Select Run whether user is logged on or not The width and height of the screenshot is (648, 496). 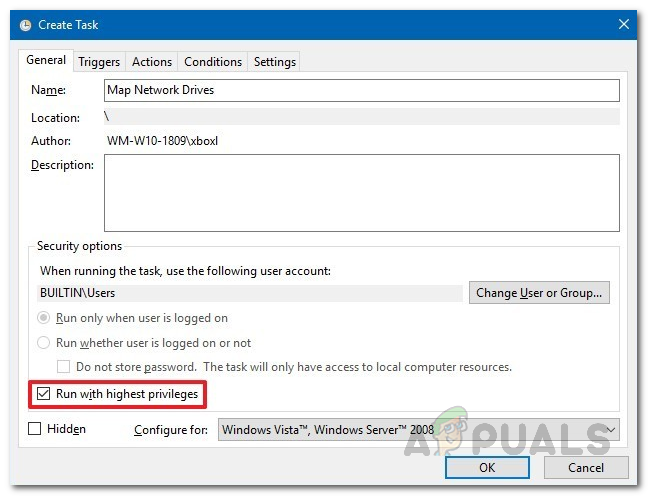point(43,343)
